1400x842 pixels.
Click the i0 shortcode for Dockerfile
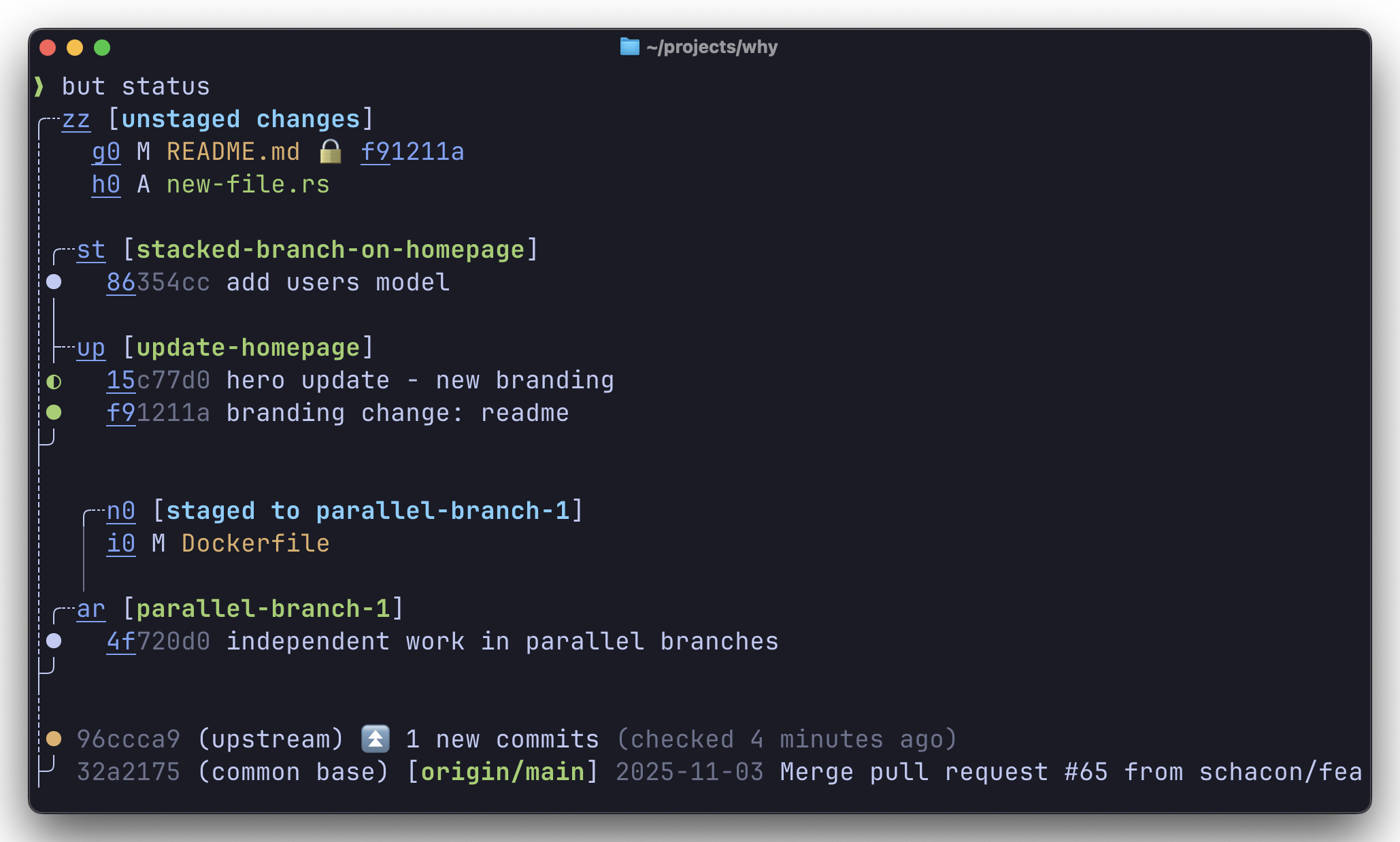coord(121,543)
